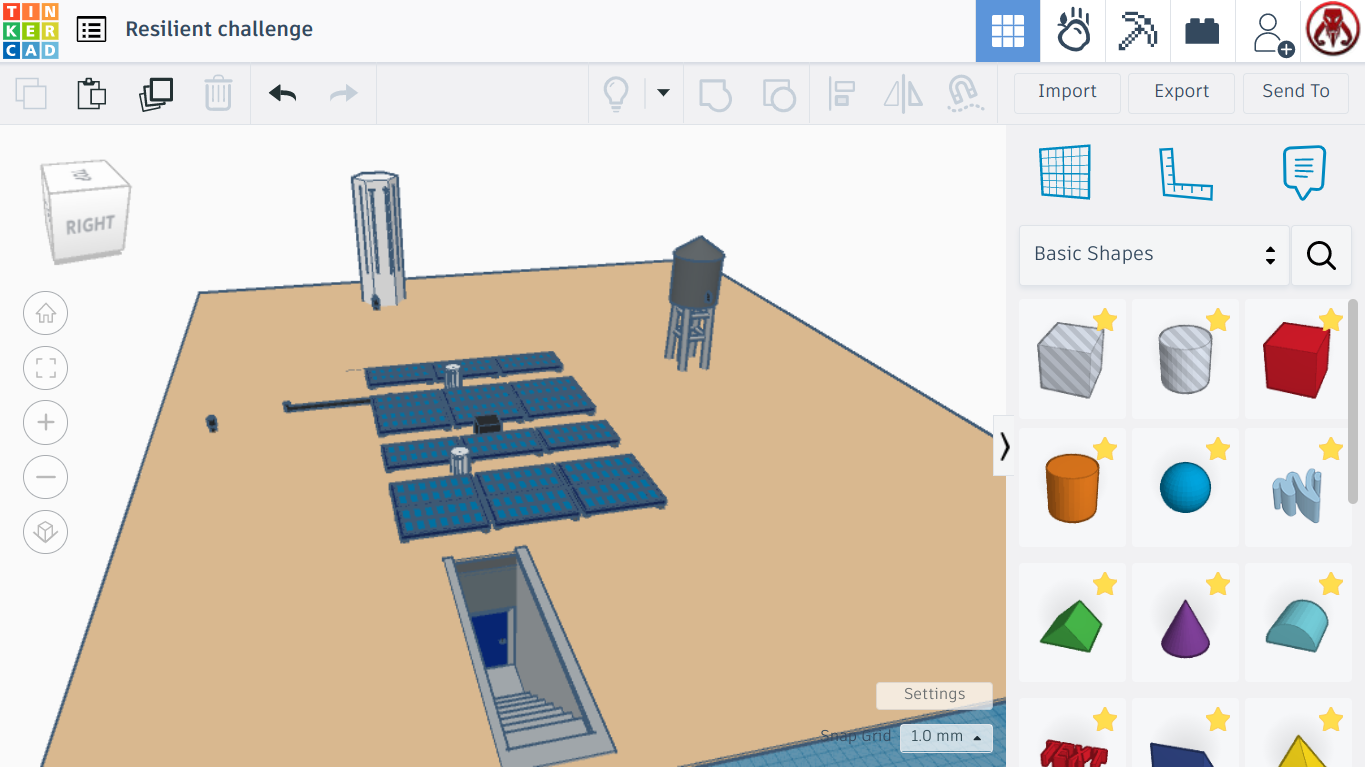This screenshot has width=1365, height=767.
Task: Collapse the shapes panel chevron
Action: coord(1004,446)
